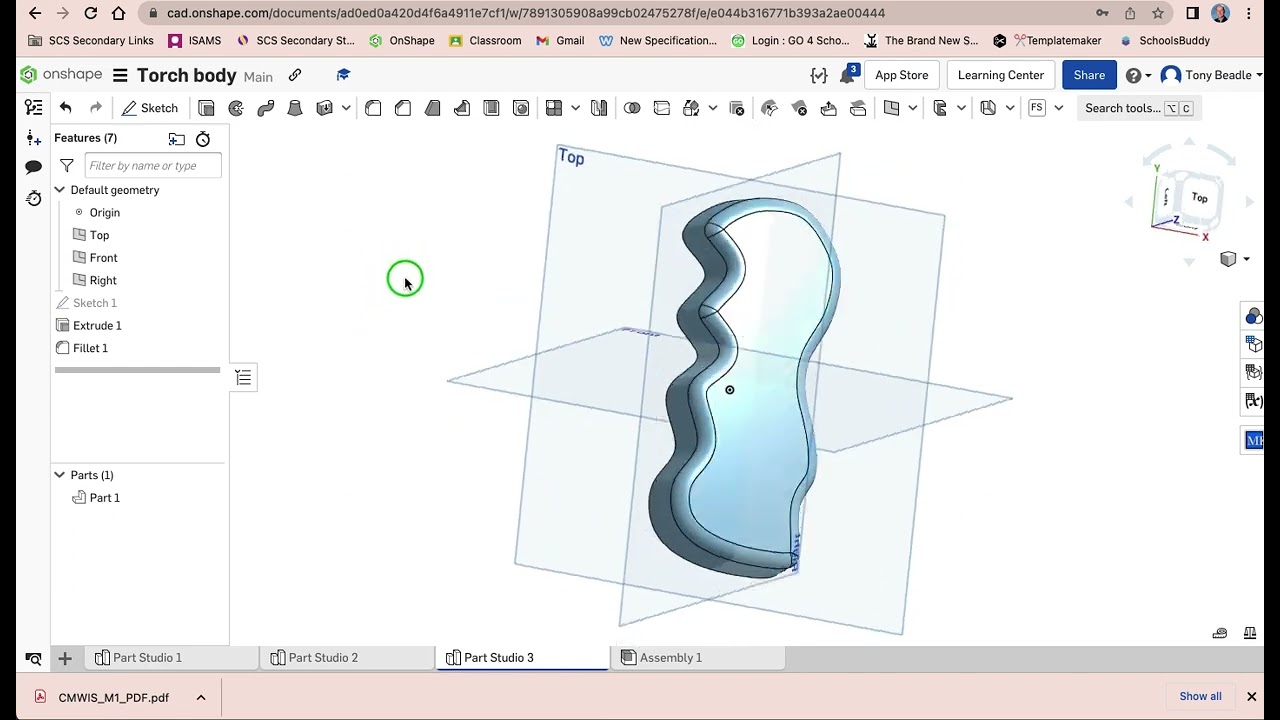Click the notifications bell icon
The height and width of the screenshot is (720, 1280).
pos(848,75)
